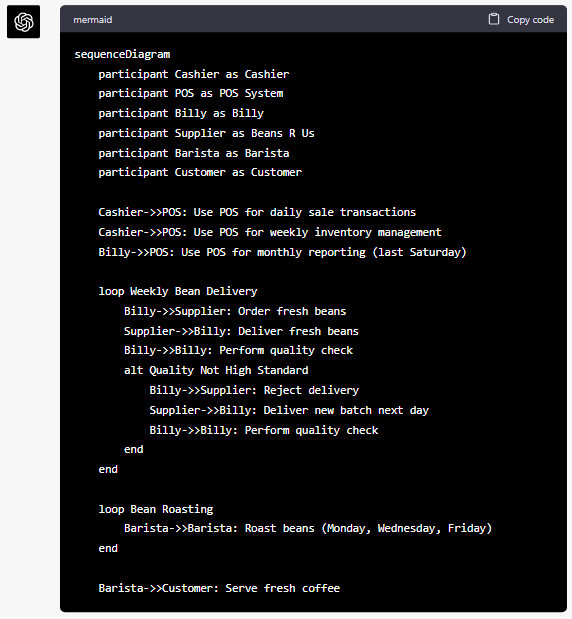This screenshot has height=619, width=572.
Task: Click the Order fresh beans code line
Action: point(235,311)
